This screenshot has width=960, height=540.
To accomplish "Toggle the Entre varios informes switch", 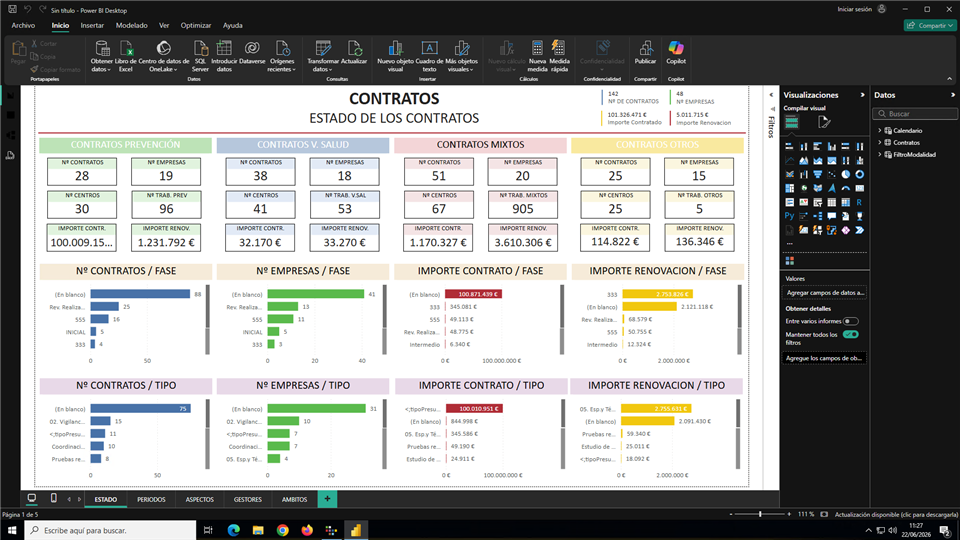I will [850, 321].
